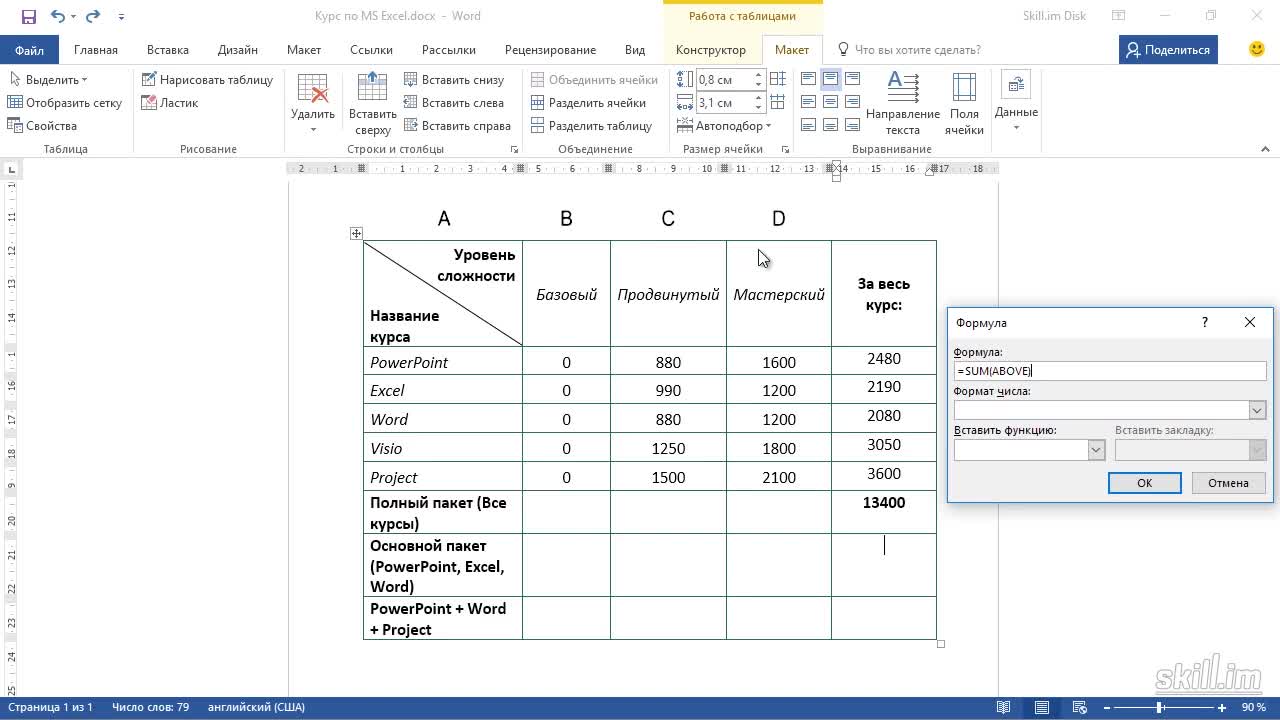The width and height of the screenshot is (1280, 720).
Task: Click Split Table (Разделить таблицу)
Action: tap(591, 125)
